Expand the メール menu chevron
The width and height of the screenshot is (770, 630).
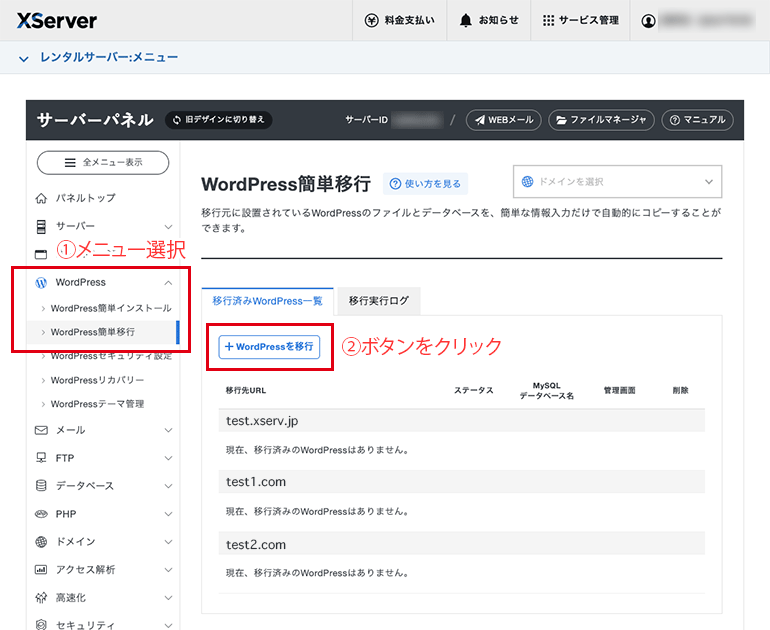[168, 430]
